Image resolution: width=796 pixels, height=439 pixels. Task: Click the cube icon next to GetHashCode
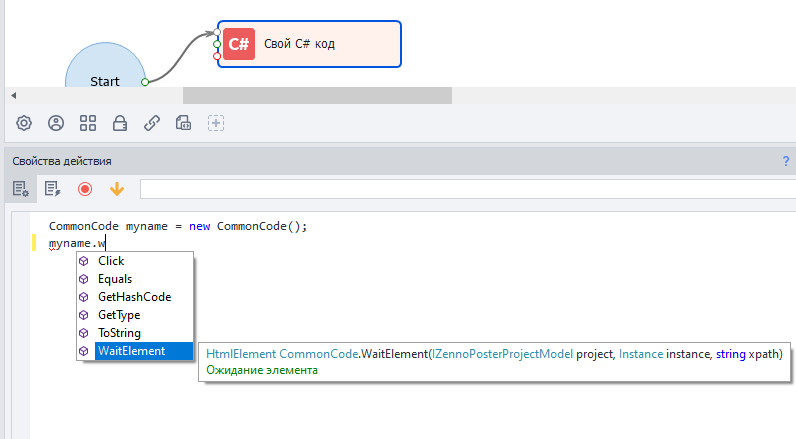84,297
